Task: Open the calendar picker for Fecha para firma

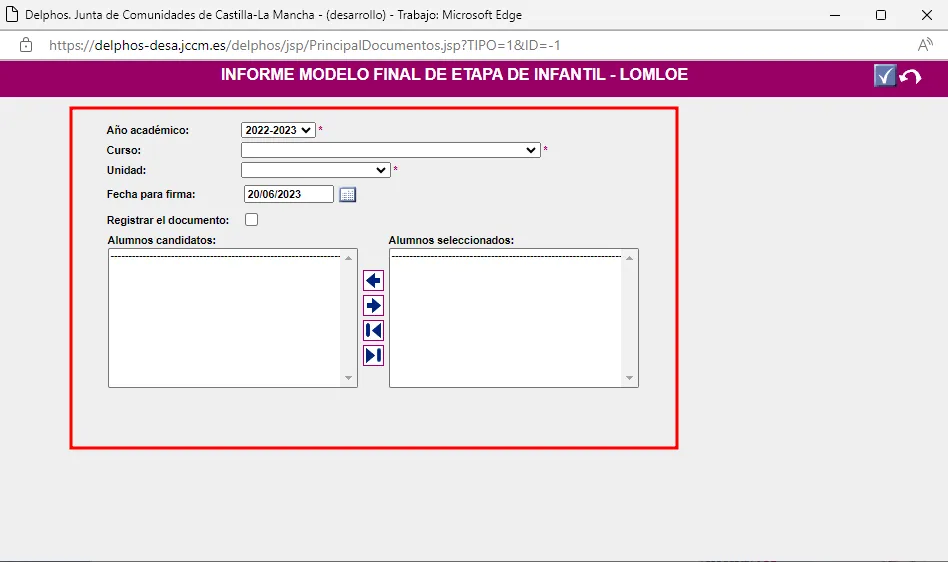Action: pos(347,195)
